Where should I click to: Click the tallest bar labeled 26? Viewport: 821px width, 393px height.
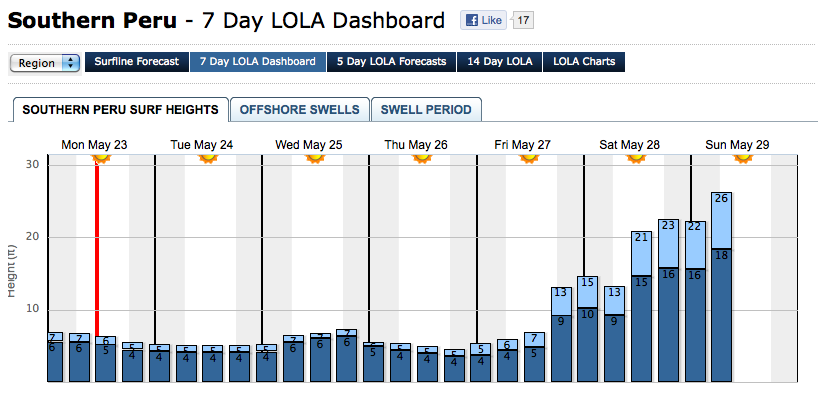722,287
